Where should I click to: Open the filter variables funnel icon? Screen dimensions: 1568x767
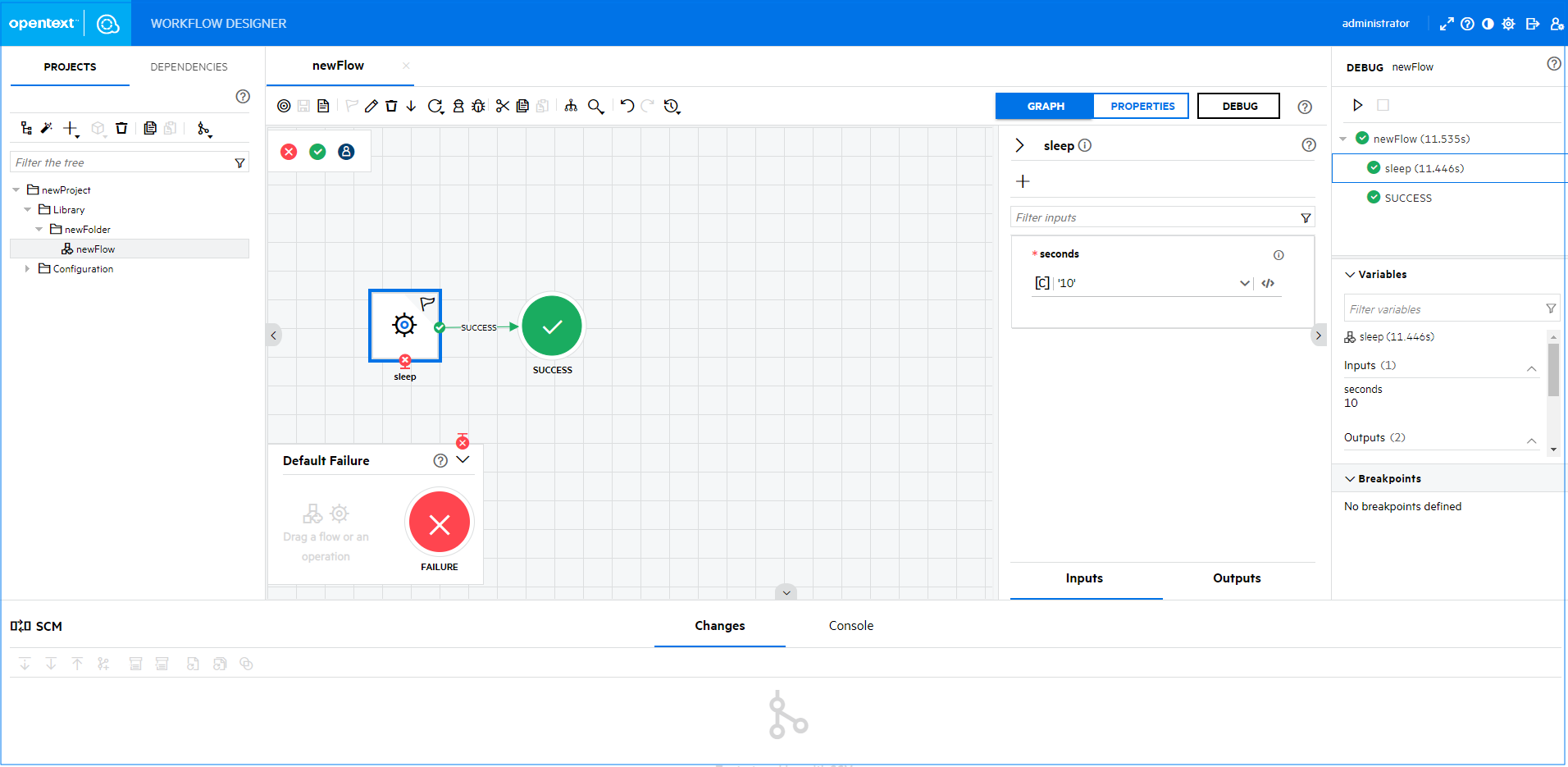tap(1550, 308)
